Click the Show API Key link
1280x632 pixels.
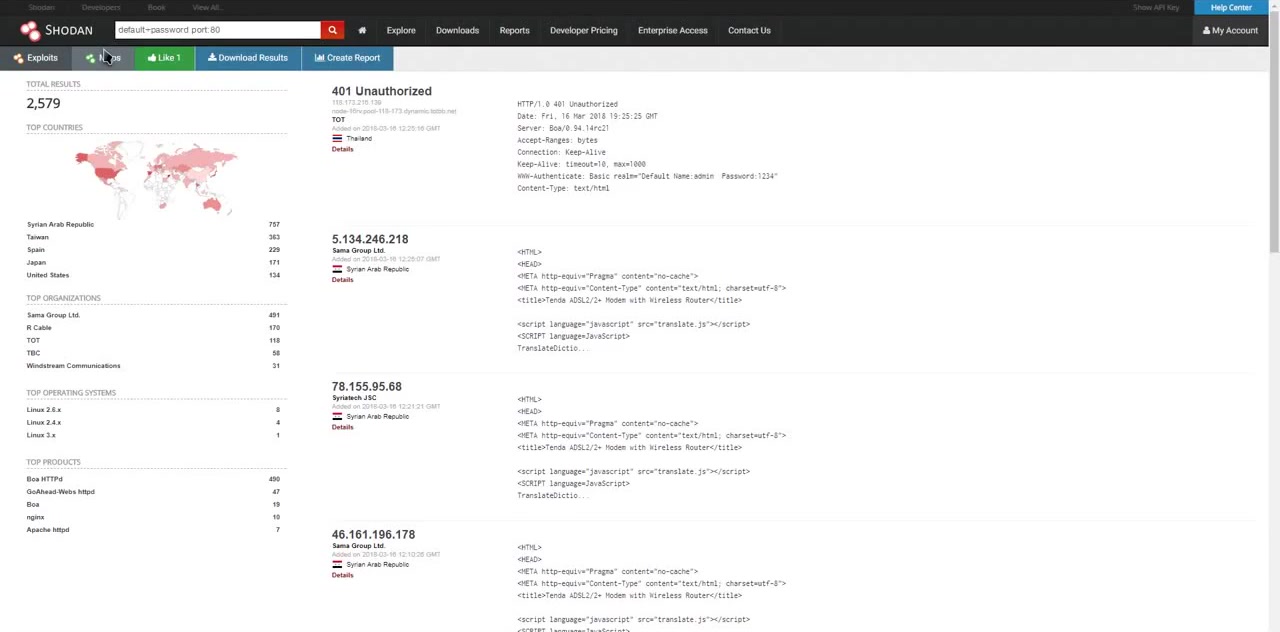(1155, 7)
